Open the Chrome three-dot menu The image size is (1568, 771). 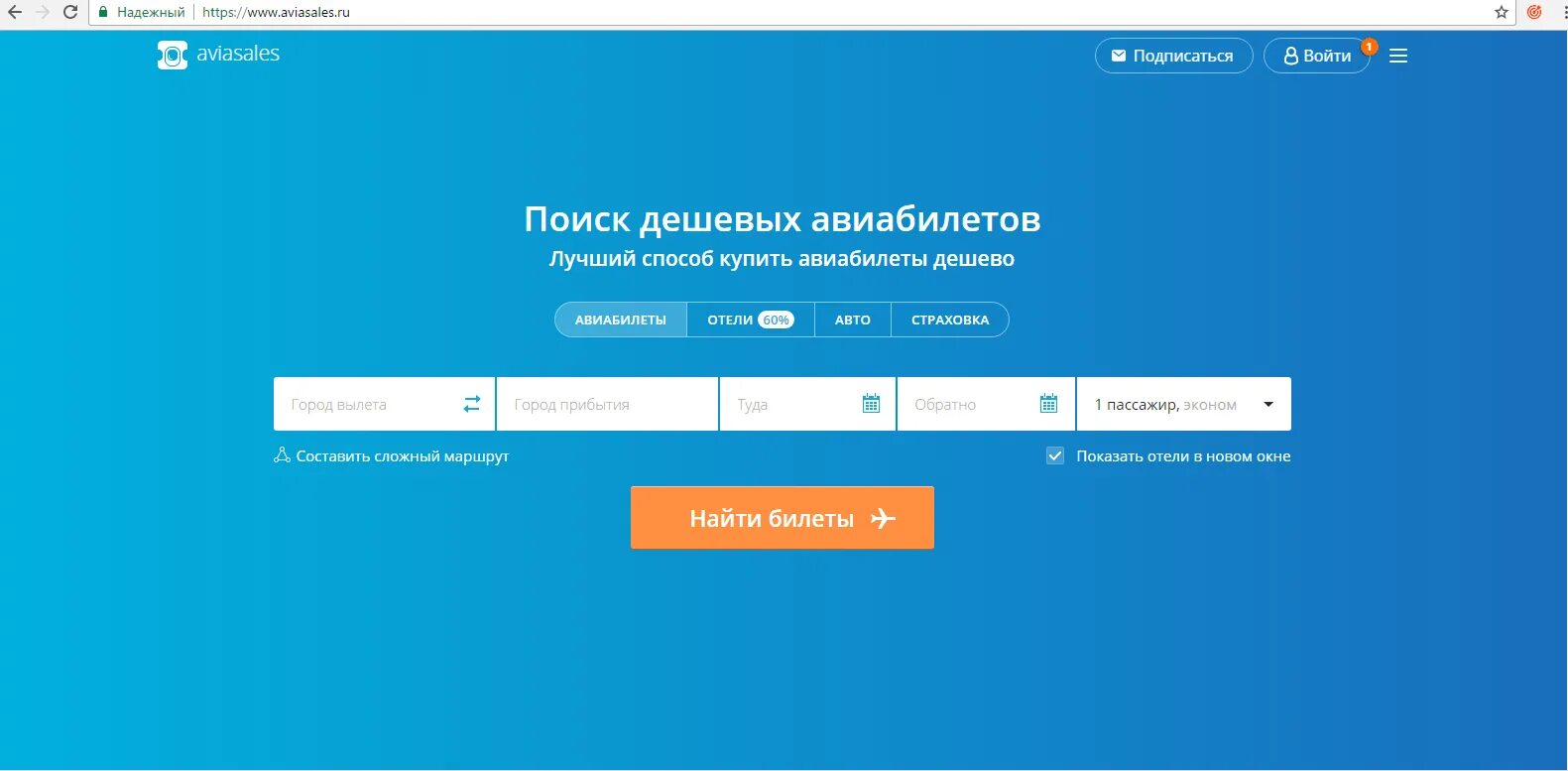1564,12
